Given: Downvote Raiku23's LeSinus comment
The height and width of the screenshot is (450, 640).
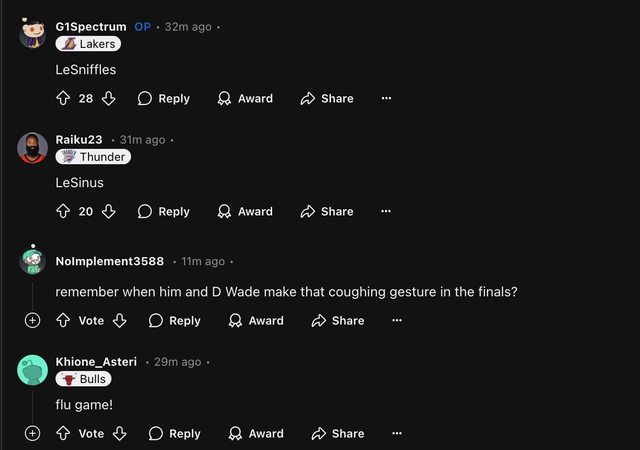Looking at the screenshot, I should pos(109,211).
